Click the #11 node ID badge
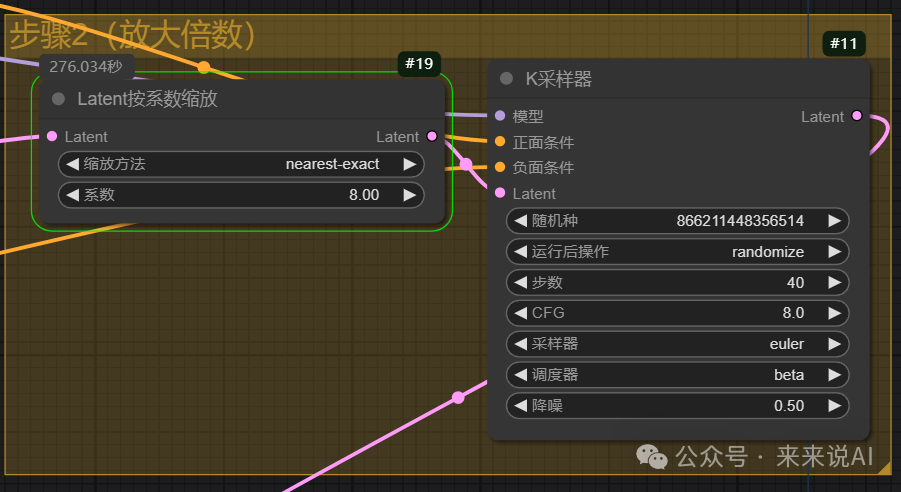This screenshot has width=901, height=492. (844, 44)
